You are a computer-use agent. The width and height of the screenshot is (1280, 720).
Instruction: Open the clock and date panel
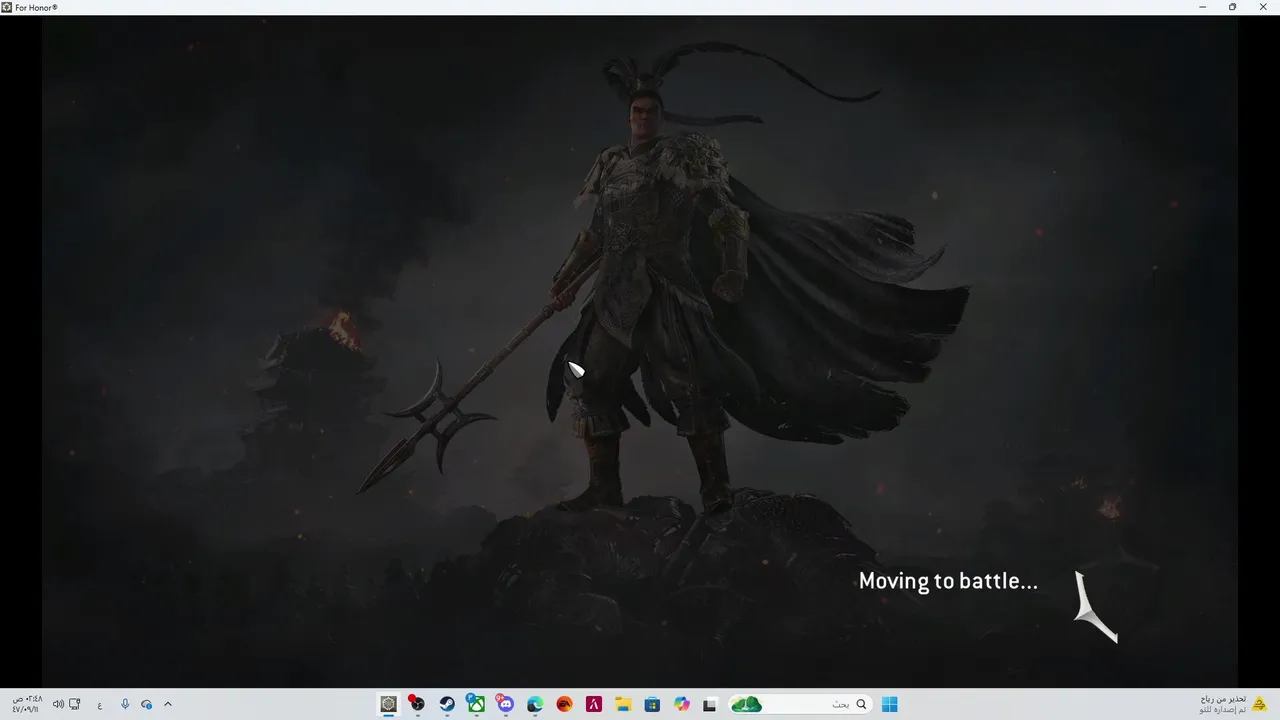pos(25,704)
